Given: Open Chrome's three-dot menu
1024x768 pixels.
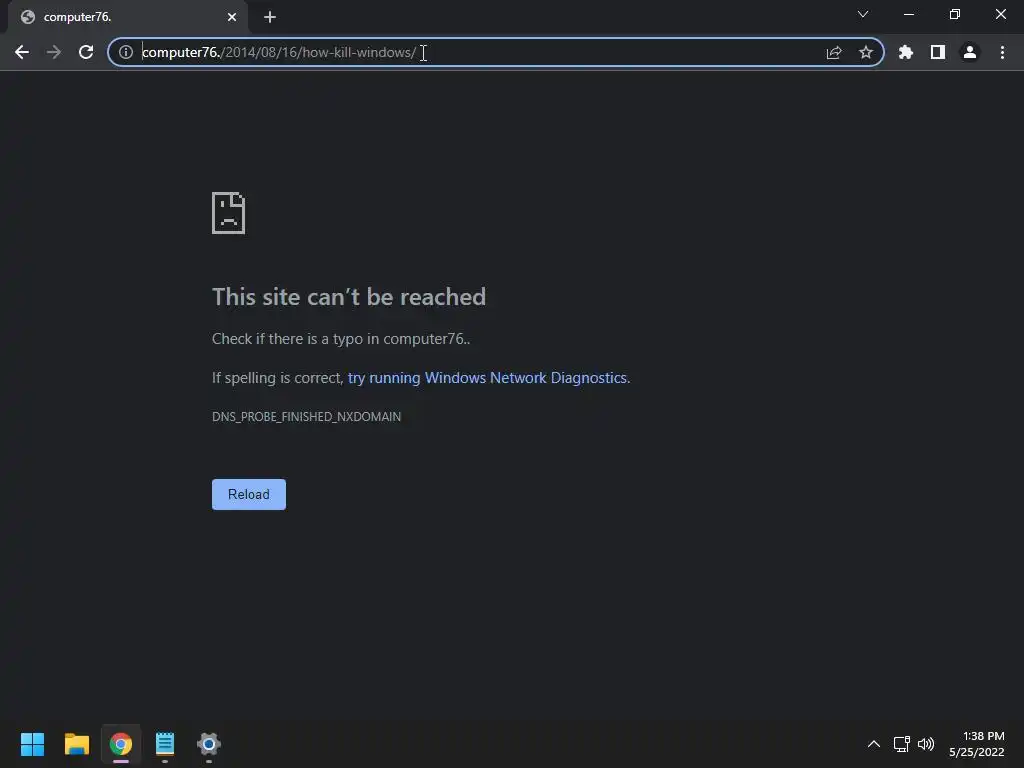Looking at the screenshot, I should pyautogui.click(x=1002, y=52).
